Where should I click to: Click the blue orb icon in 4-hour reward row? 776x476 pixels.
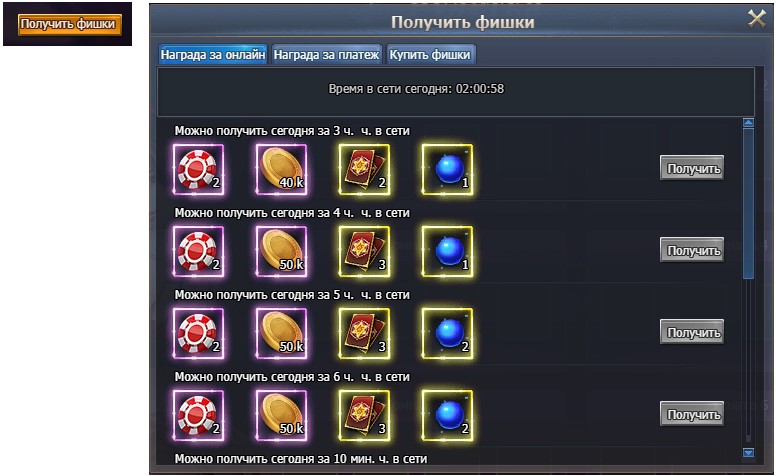pos(447,251)
